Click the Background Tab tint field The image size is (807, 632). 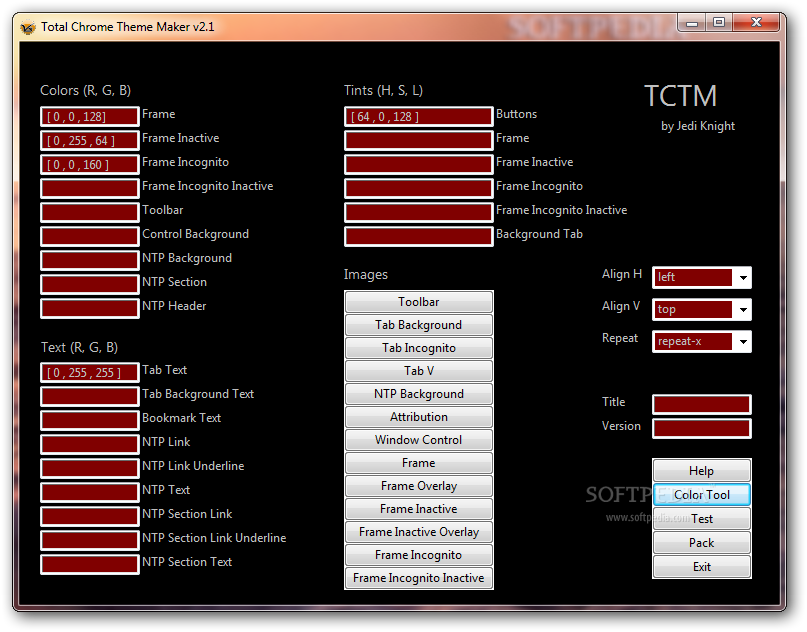(418, 236)
